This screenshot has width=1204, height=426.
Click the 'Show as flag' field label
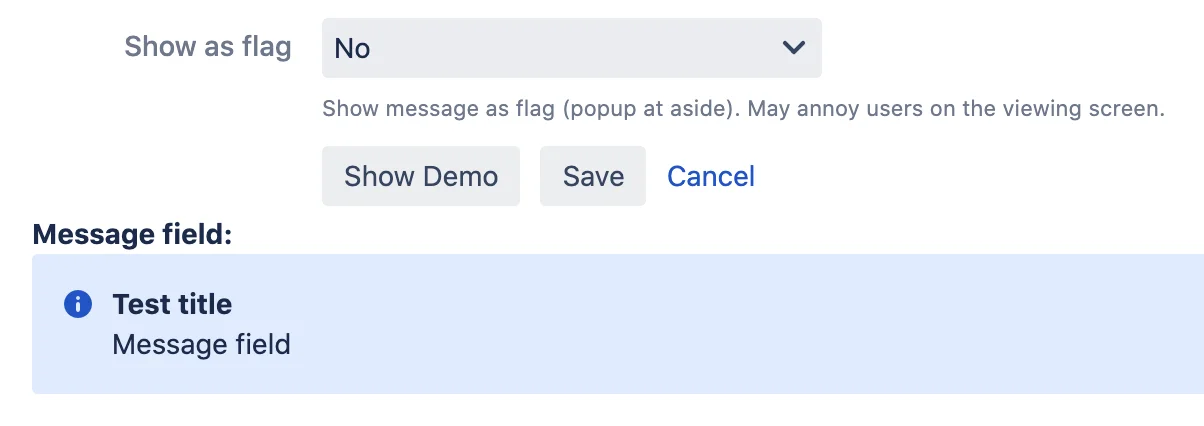click(x=208, y=47)
